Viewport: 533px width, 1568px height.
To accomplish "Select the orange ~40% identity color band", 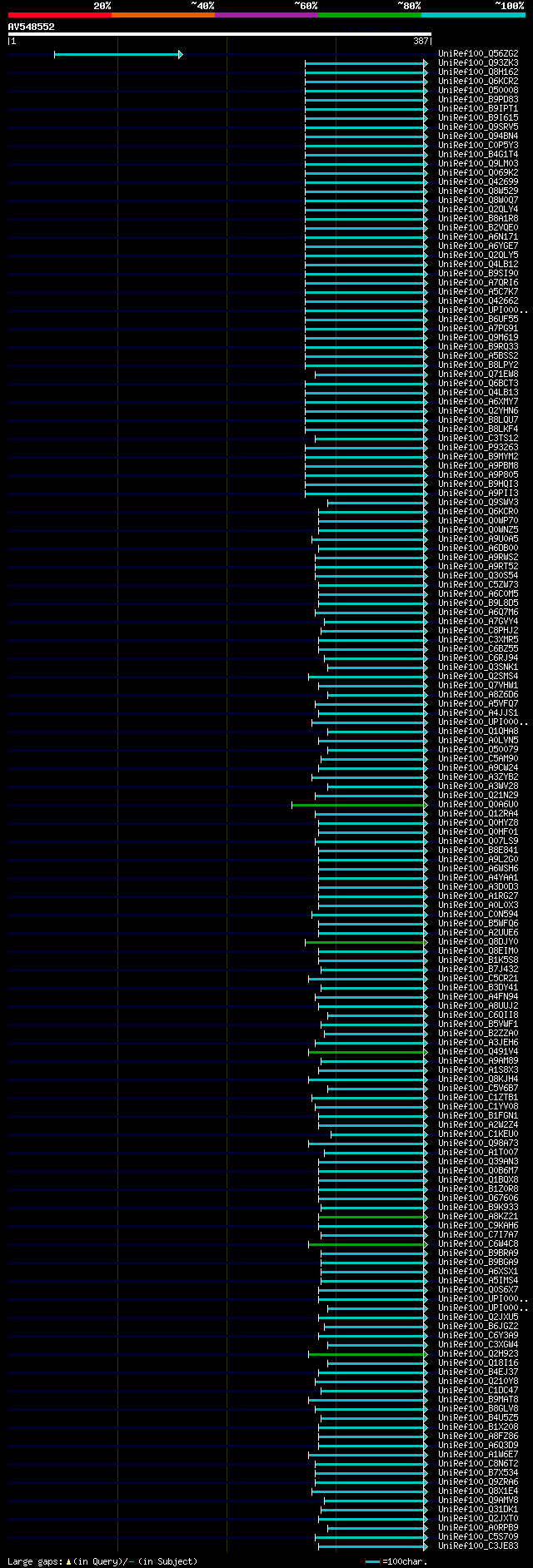I will click(x=163, y=15).
